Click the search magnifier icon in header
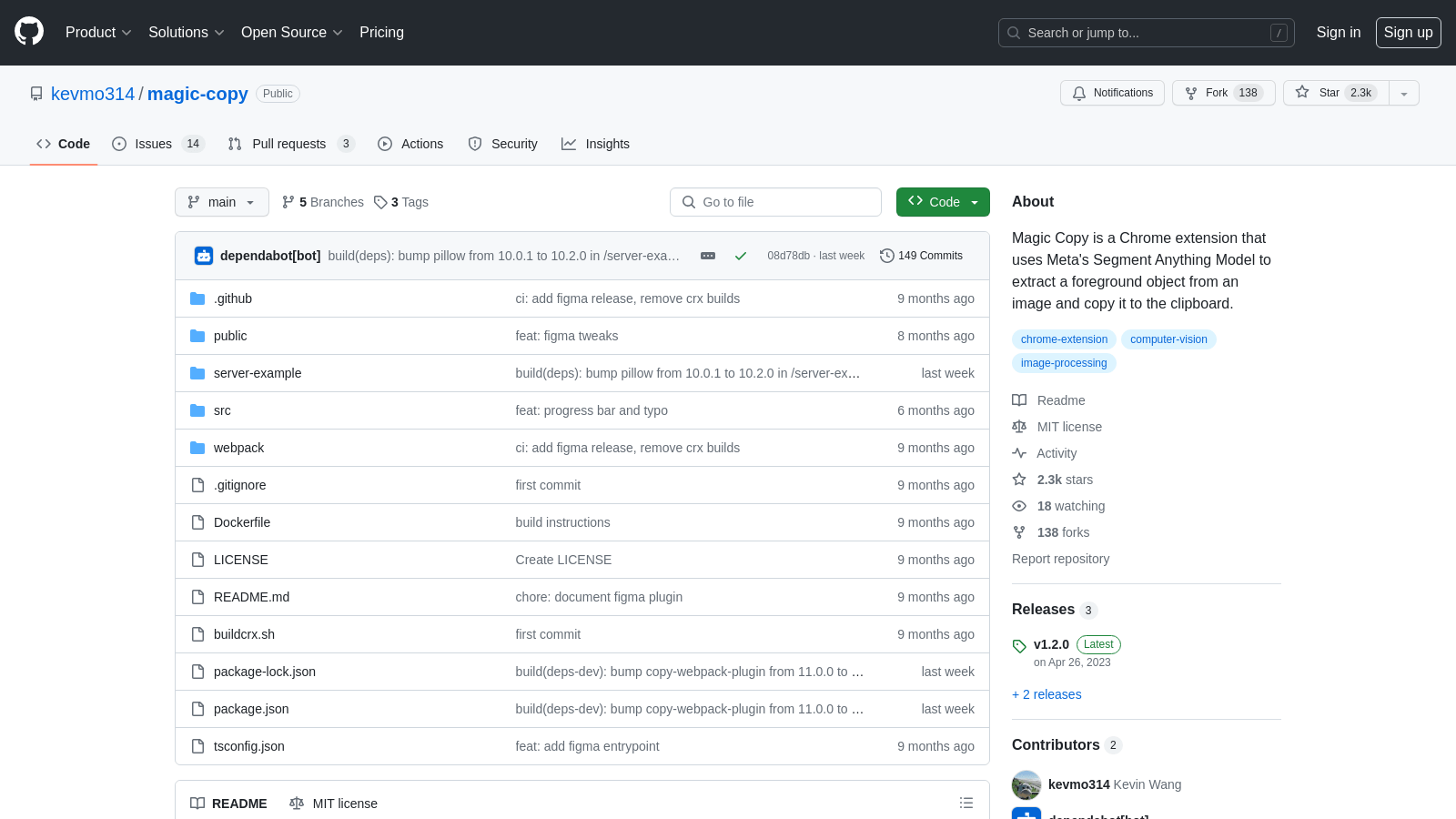Viewport: 1456px width, 819px height. [x=1014, y=33]
